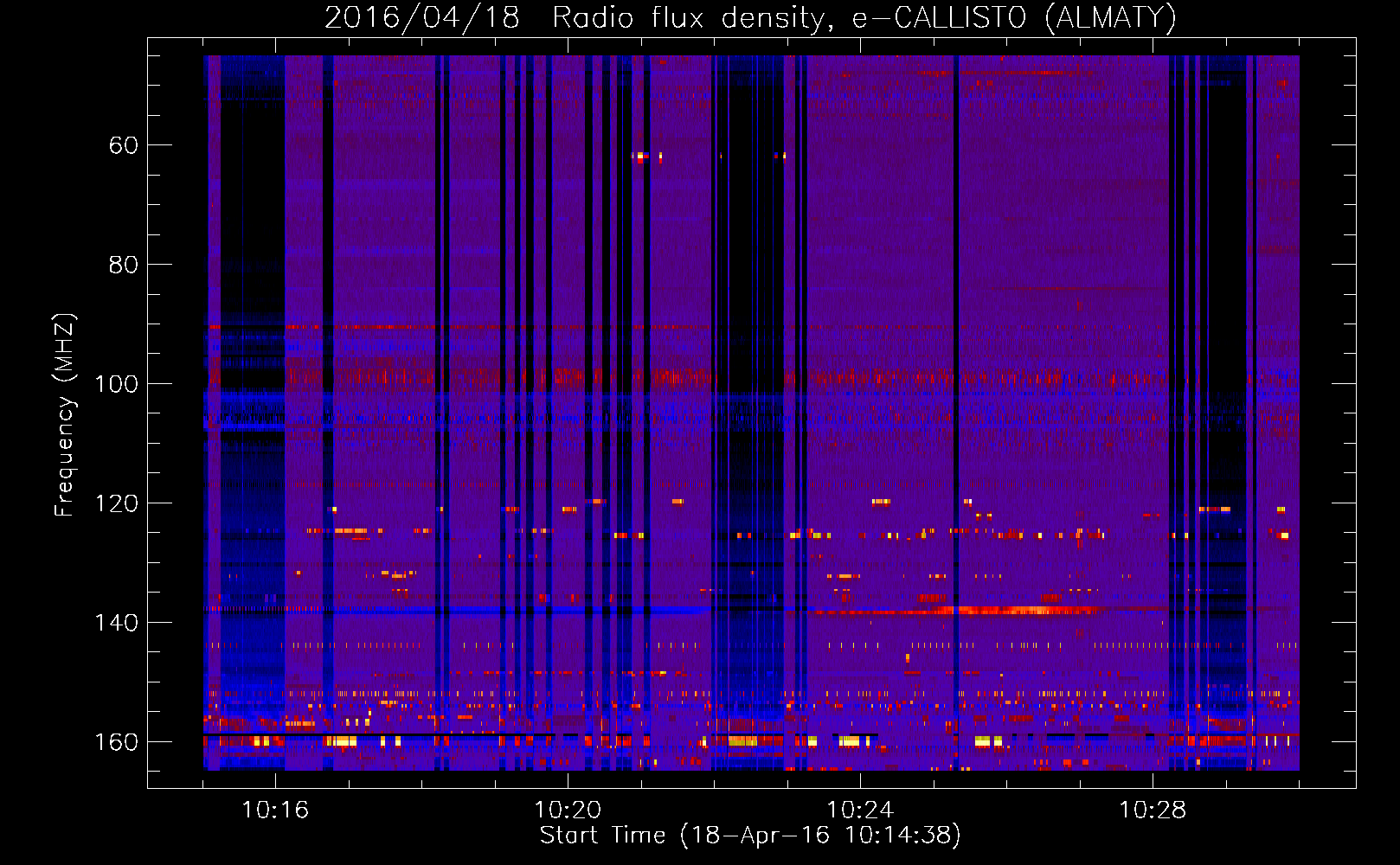Screen dimensions: 1400x865
Task: Click the 'Frequency (MHZ)' axis label
Action: click(x=65, y=414)
